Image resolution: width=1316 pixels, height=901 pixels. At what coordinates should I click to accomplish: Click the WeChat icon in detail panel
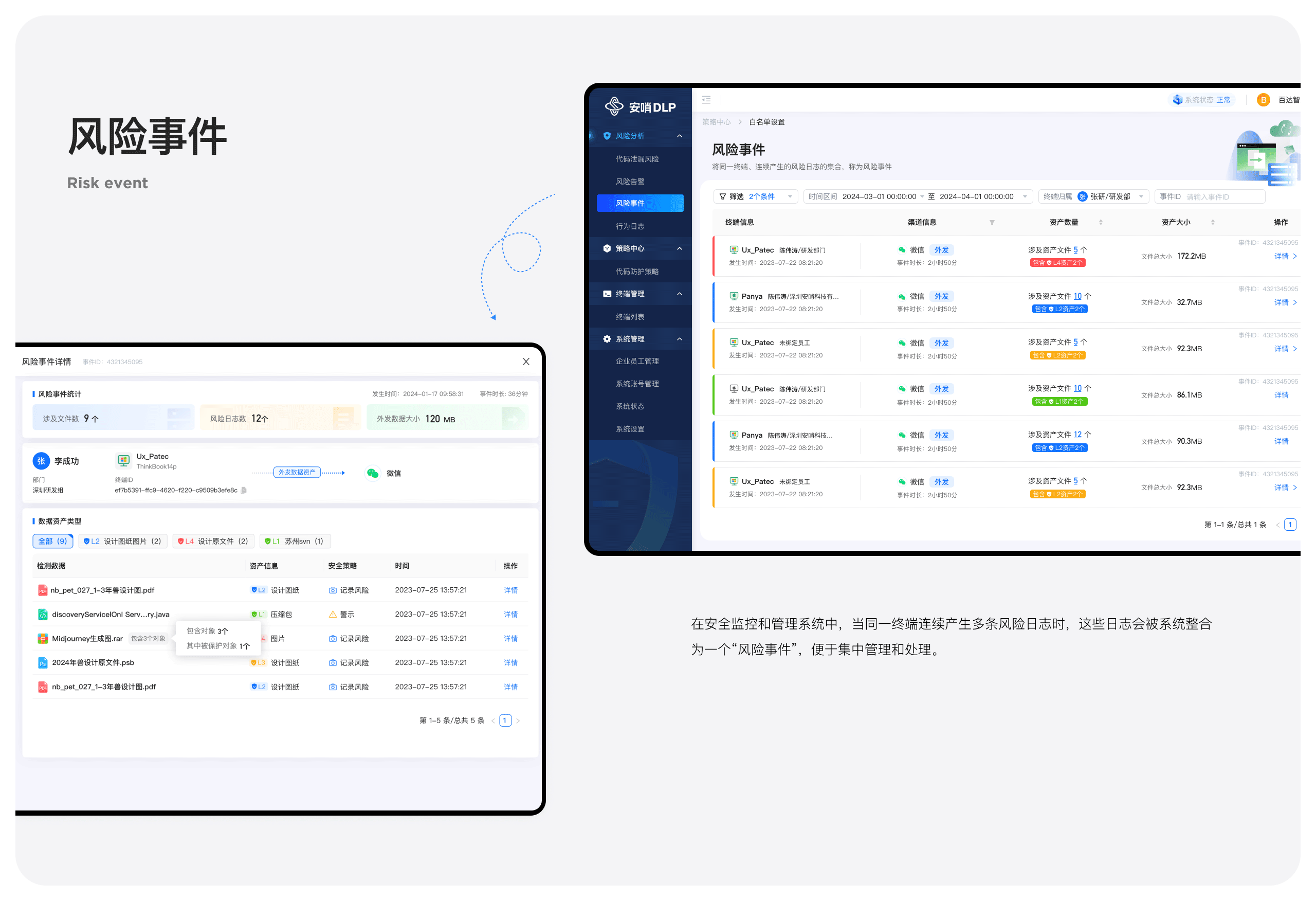[372, 473]
